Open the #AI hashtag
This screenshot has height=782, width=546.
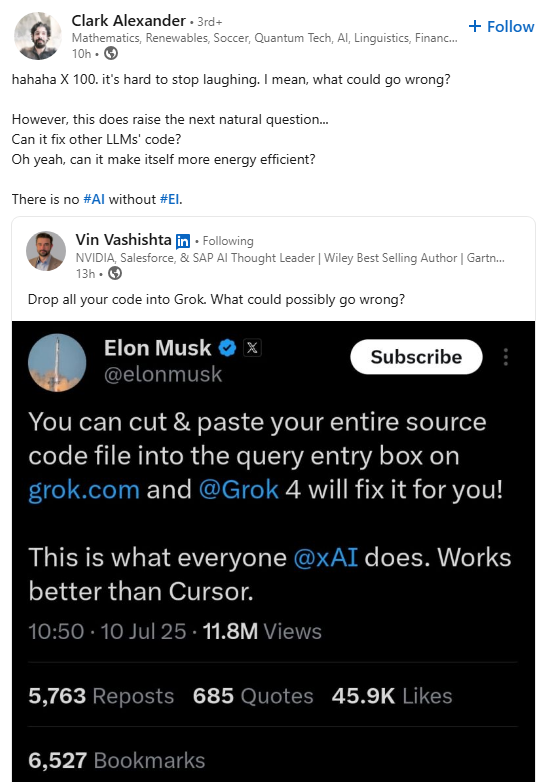94,199
